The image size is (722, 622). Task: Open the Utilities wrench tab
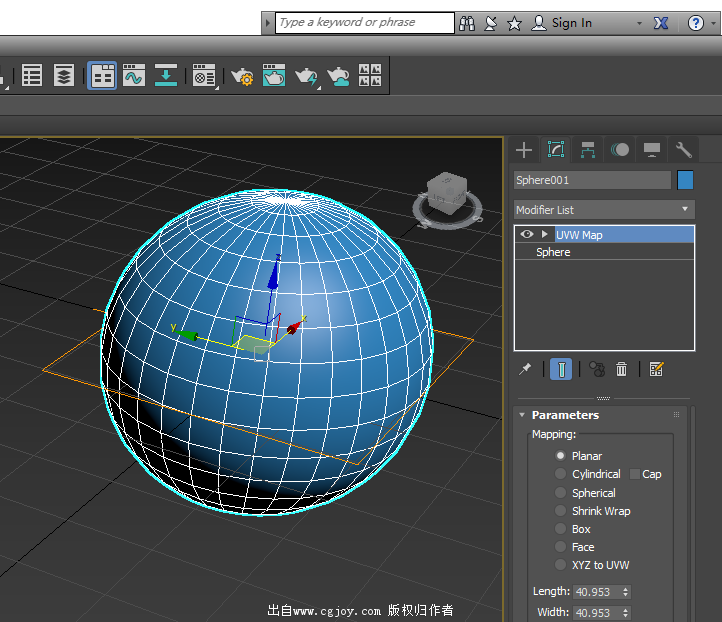point(684,150)
